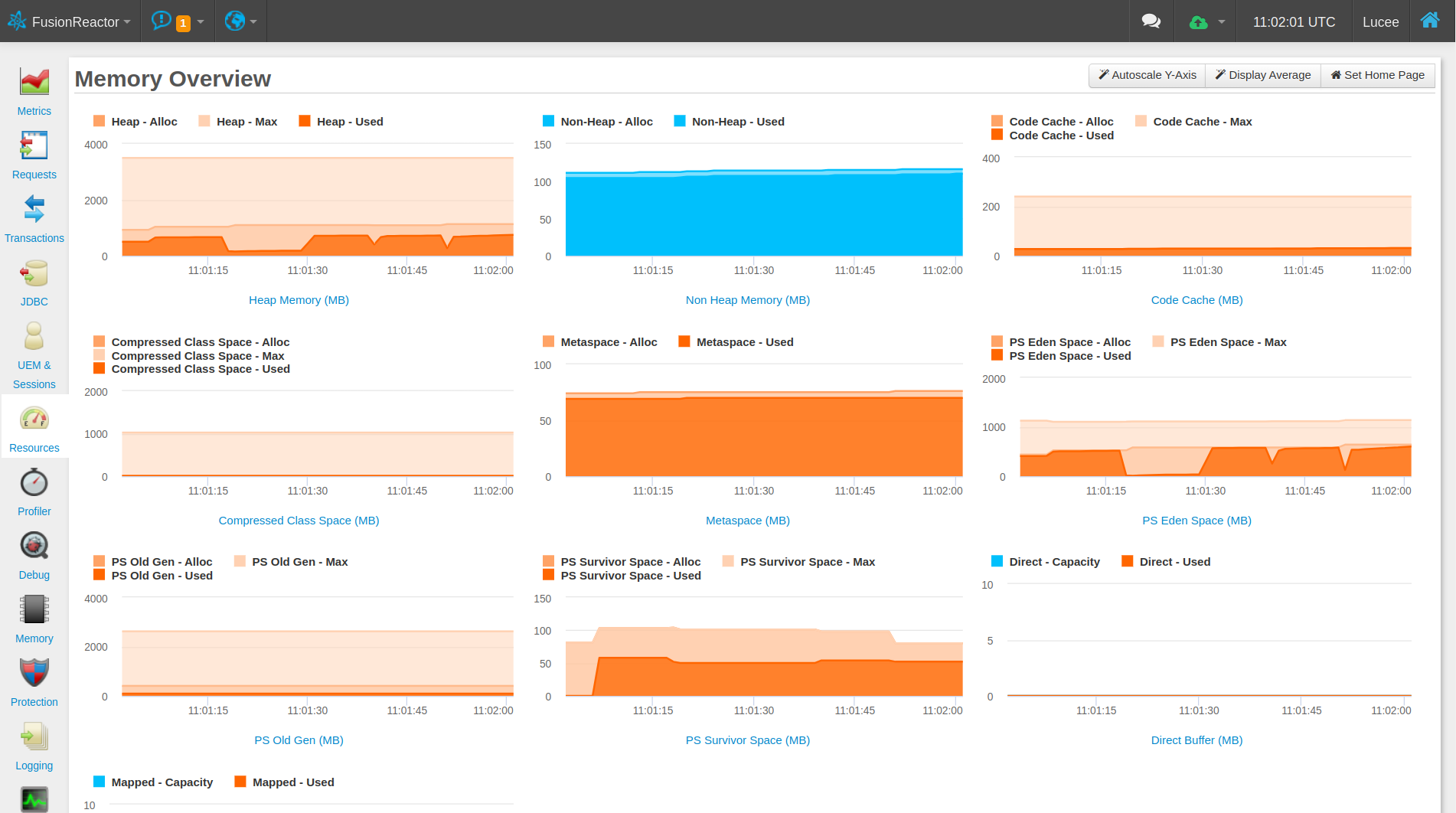Open the Metrics sidebar icon
This screenshot has width=1456, height=813.
(x=34, y=82)
